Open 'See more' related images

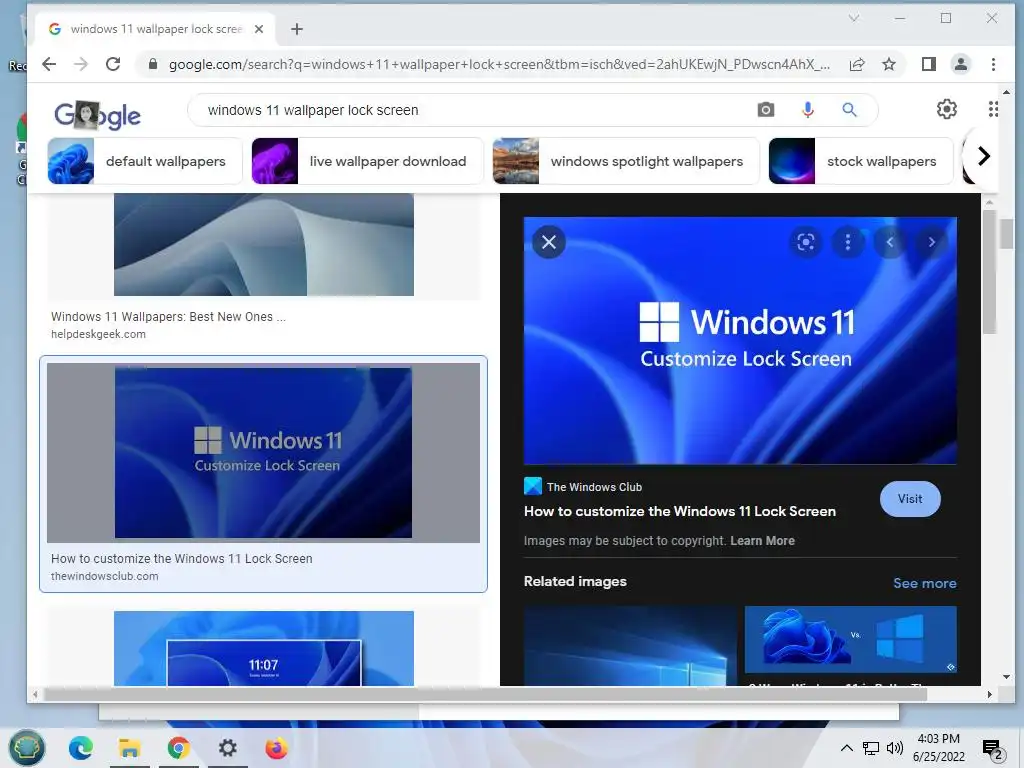pyautogui.click(x=925, y=583)
